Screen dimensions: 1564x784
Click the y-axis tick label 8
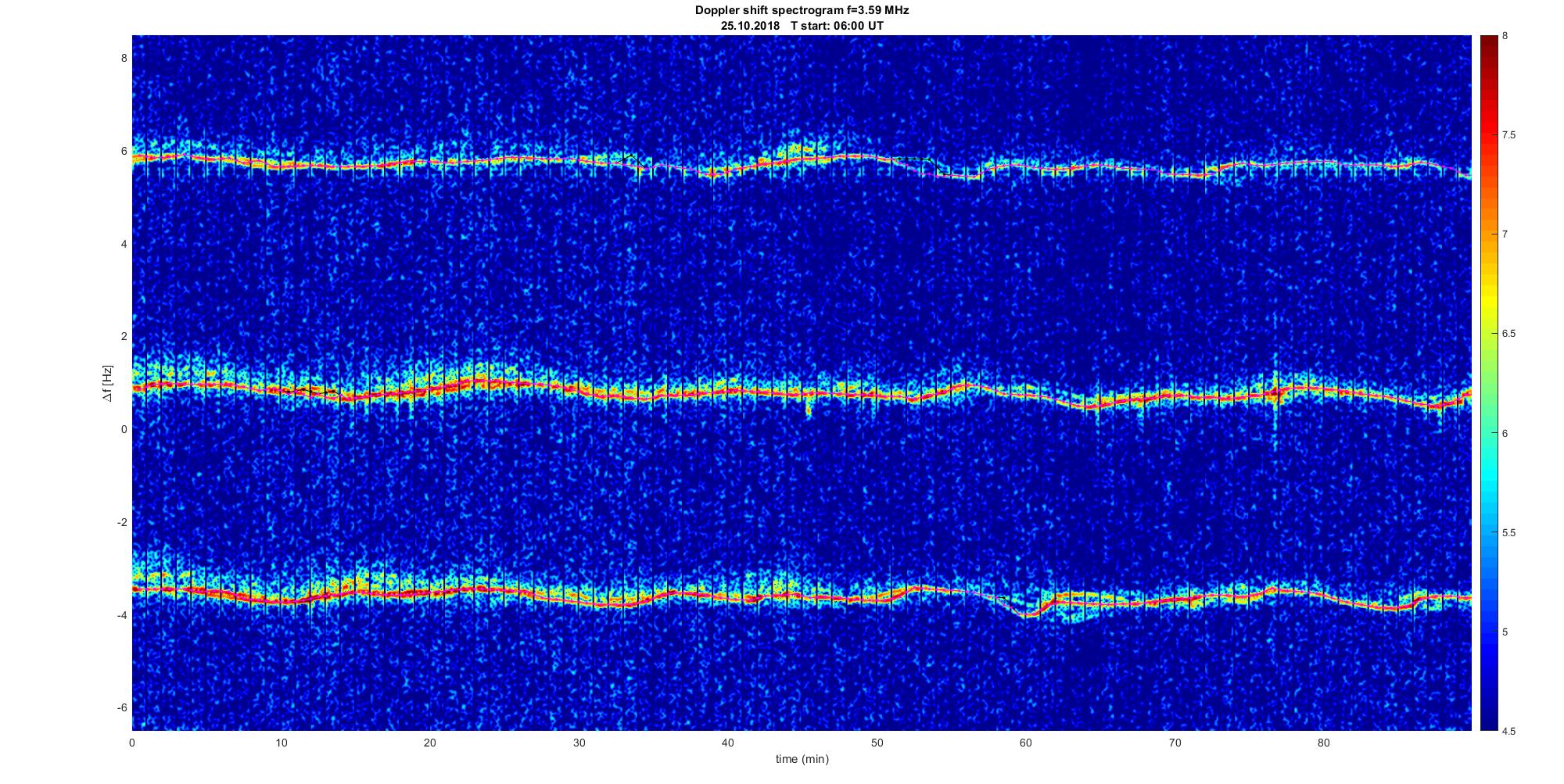pyautogui.click(x=123, y=58)
